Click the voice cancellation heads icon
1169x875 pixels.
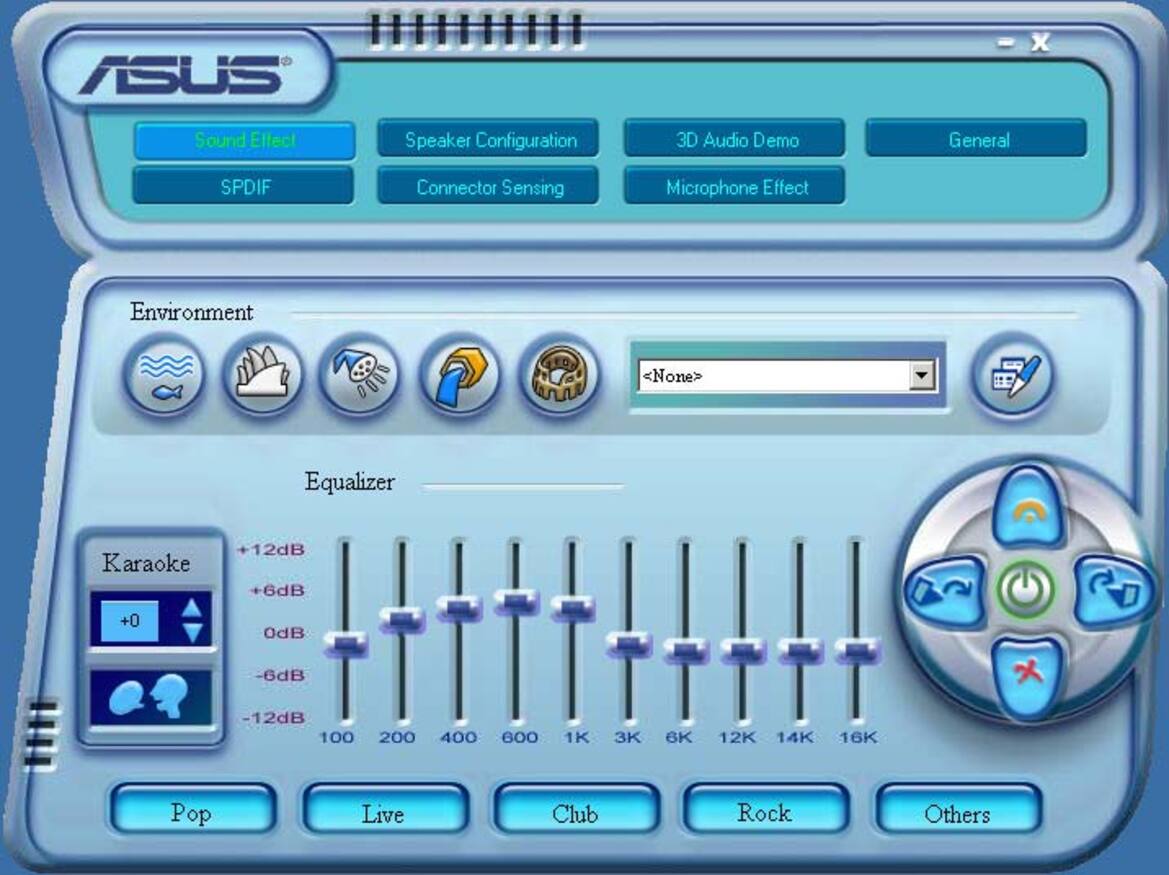point(151,697)
